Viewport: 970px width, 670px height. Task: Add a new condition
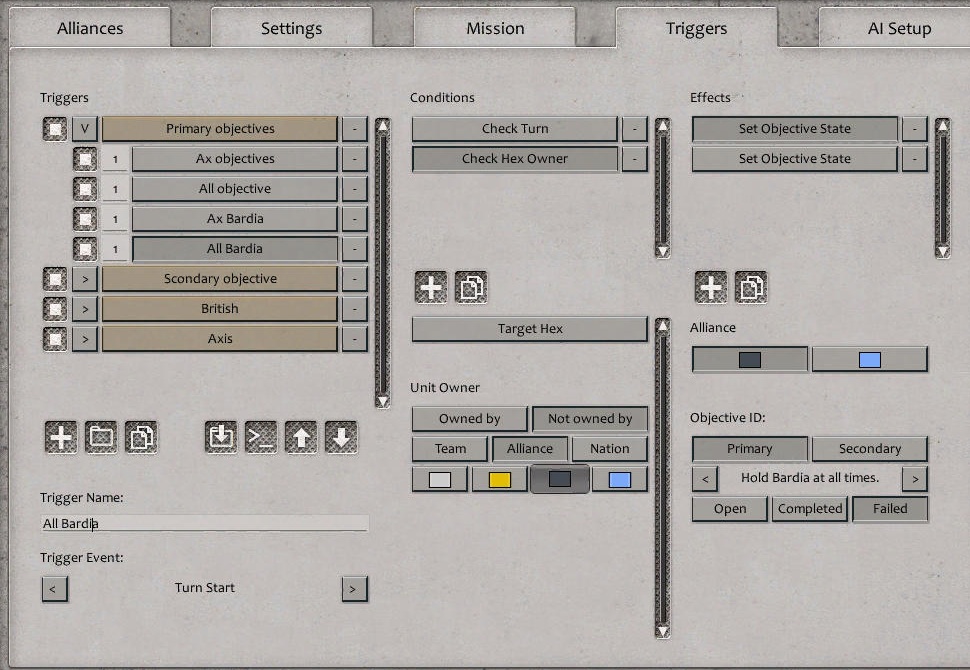[431, 287]
